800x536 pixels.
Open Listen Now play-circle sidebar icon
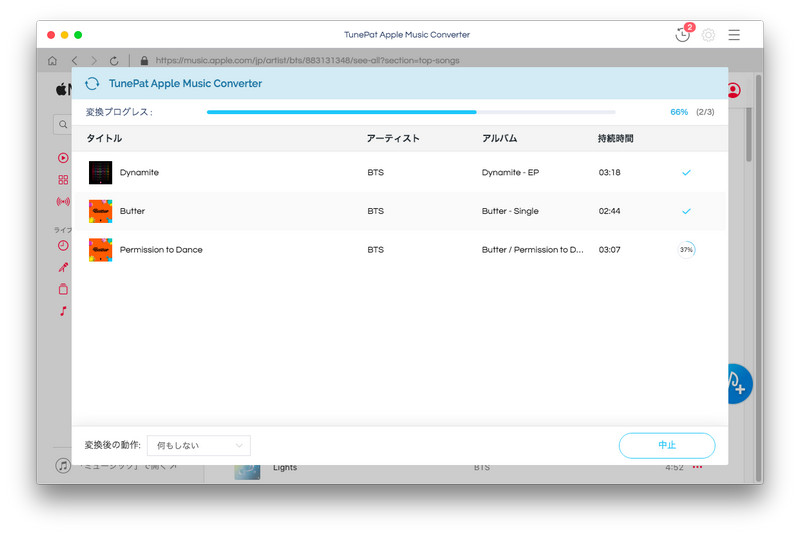[63, 158]
